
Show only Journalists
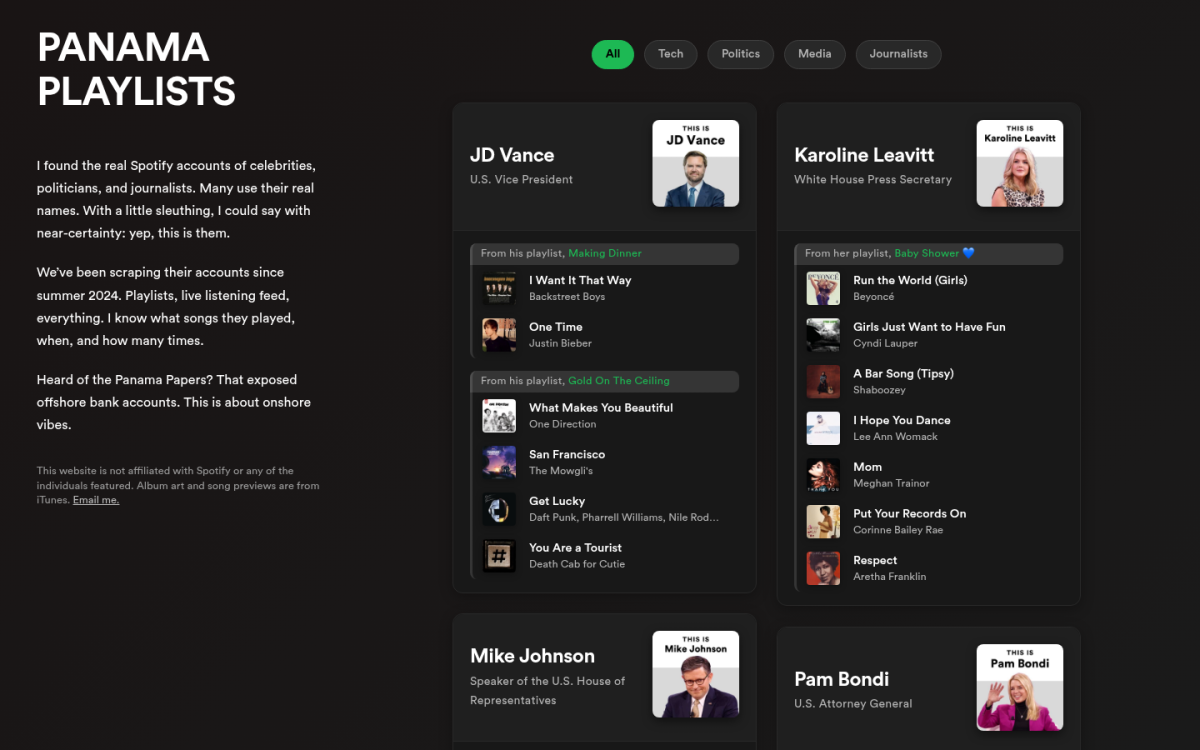pos(898,54)
